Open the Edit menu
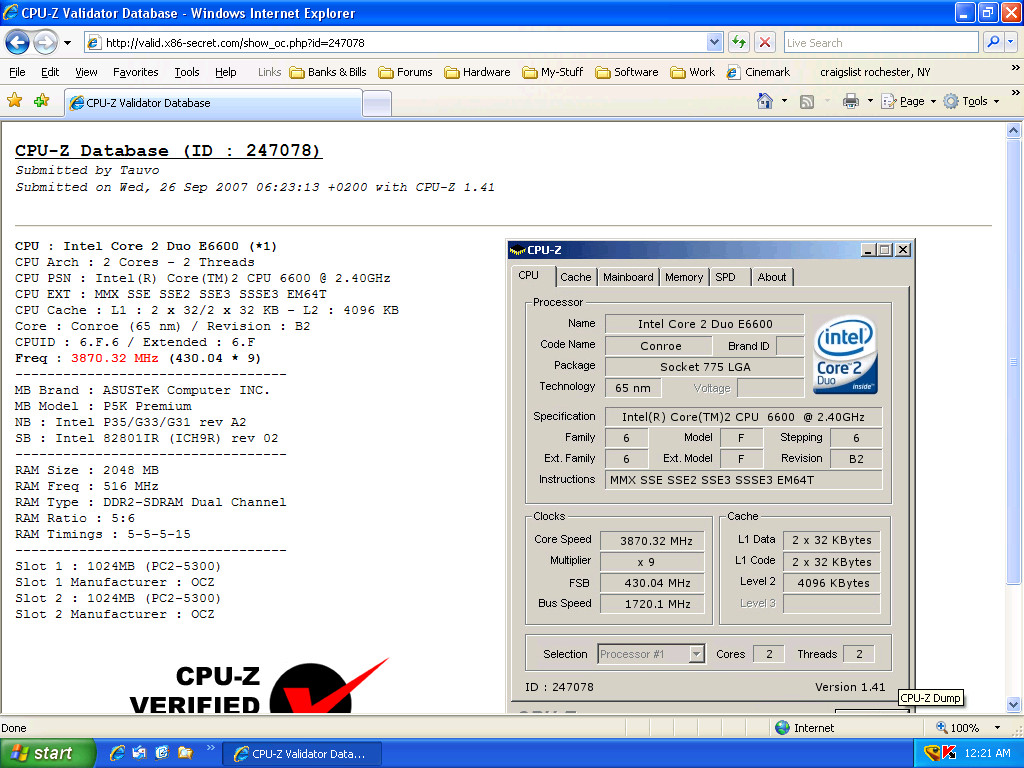The width and height of the screenshot is (1024, 768). [50, 72]
